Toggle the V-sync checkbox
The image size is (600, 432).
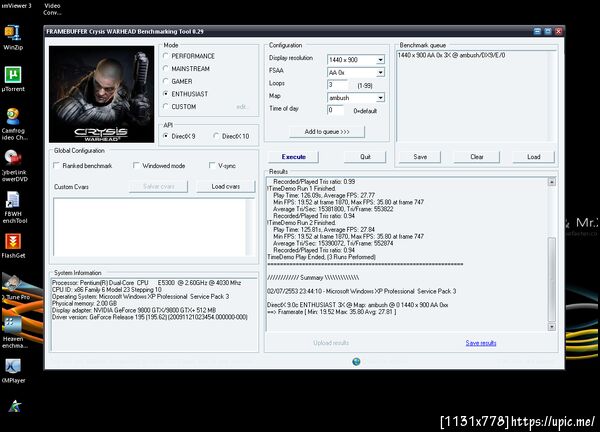click(x=212, y=165)
